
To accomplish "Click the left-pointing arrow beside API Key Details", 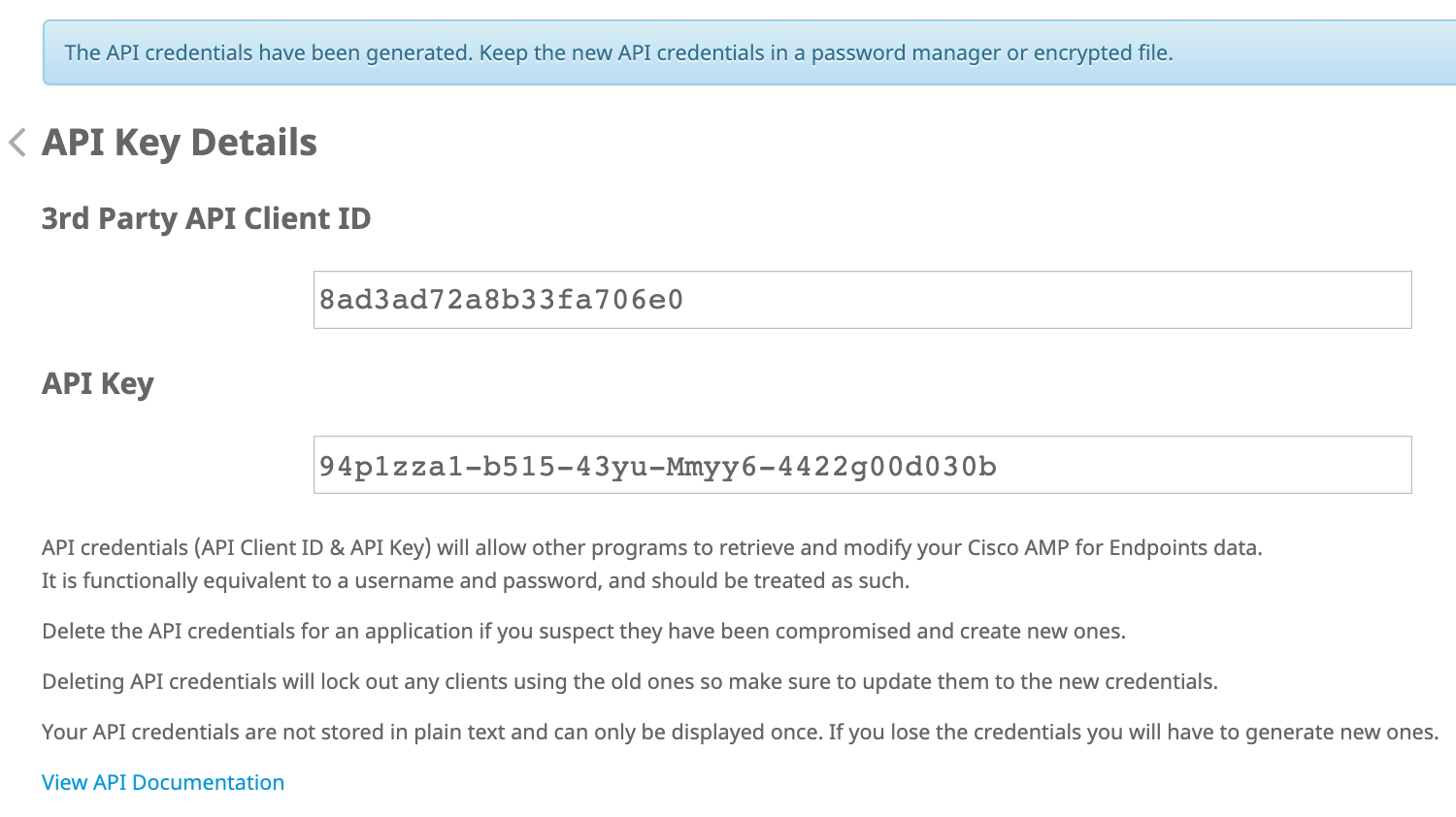I will [17, 143].
